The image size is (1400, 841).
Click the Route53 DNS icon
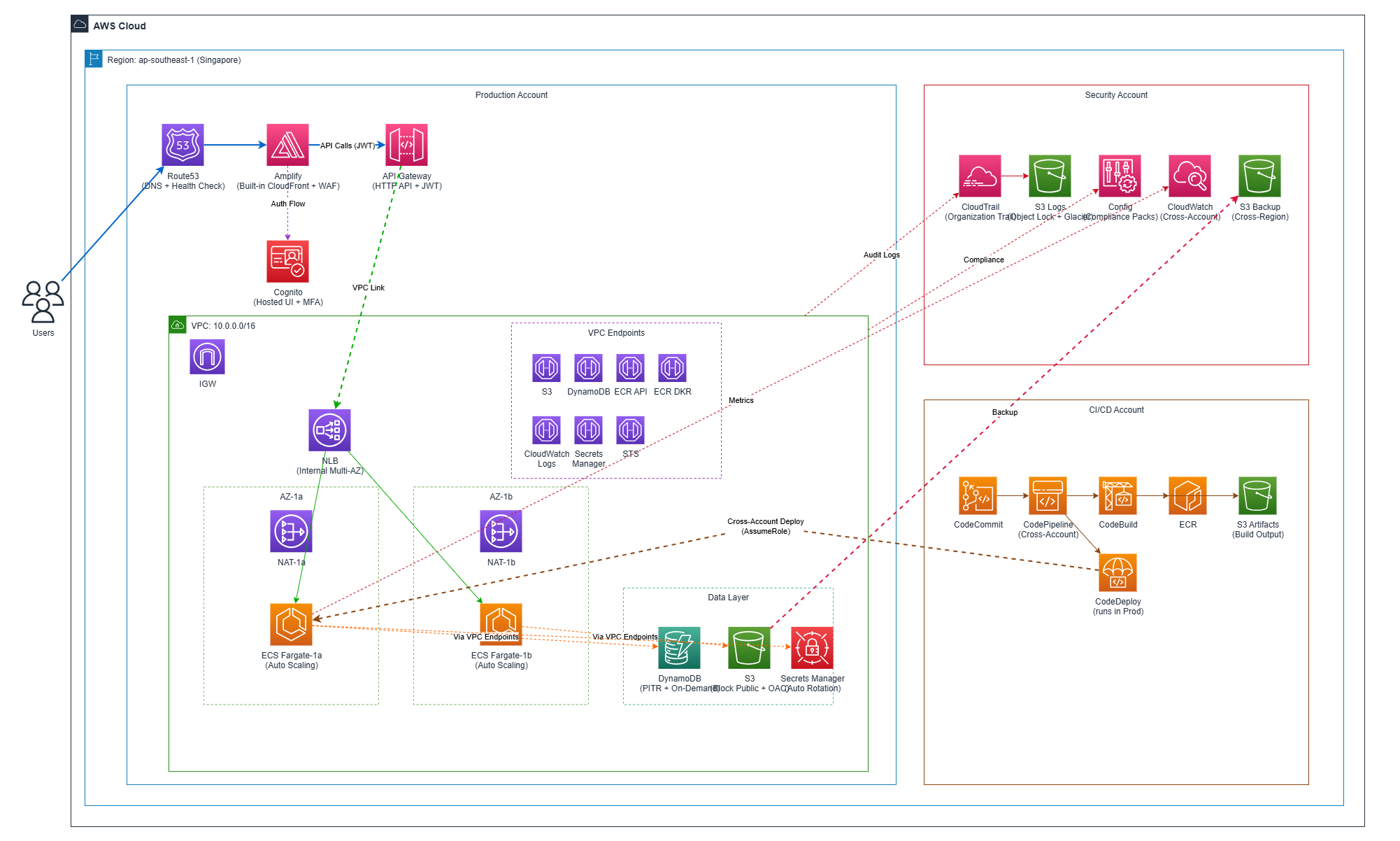pos(183,145)
